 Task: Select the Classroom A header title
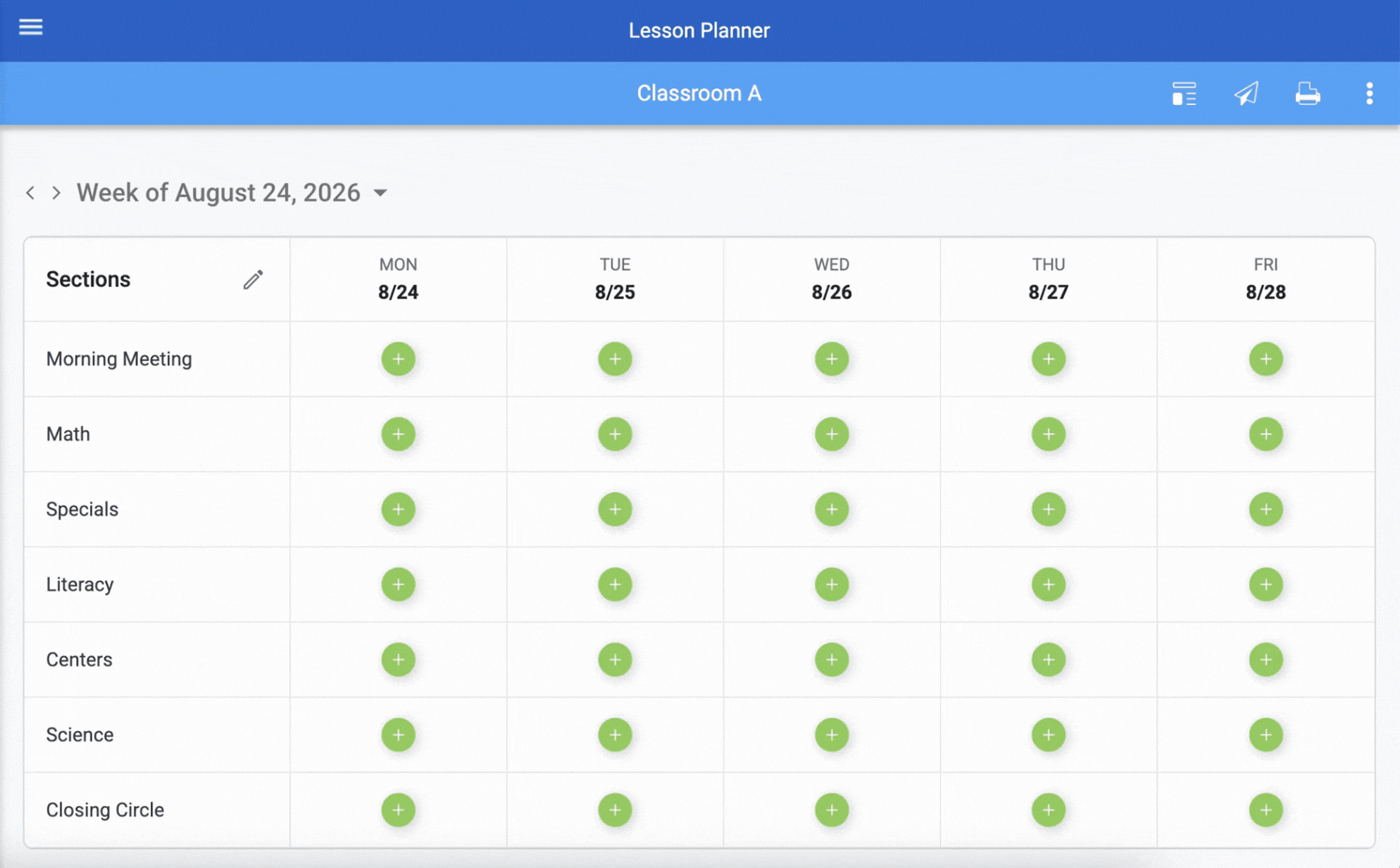pyautogui.click(x=699, y=94)
